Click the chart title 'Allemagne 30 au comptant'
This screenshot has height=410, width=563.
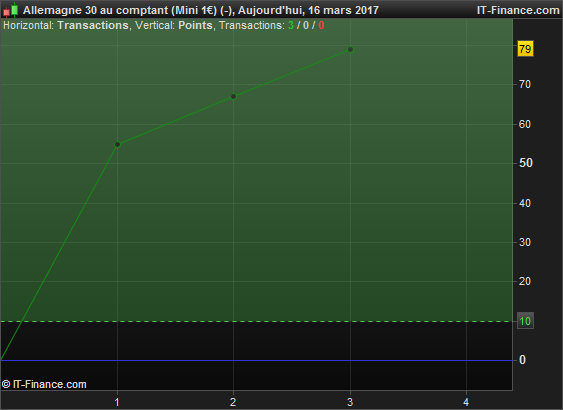click(96, 10)
